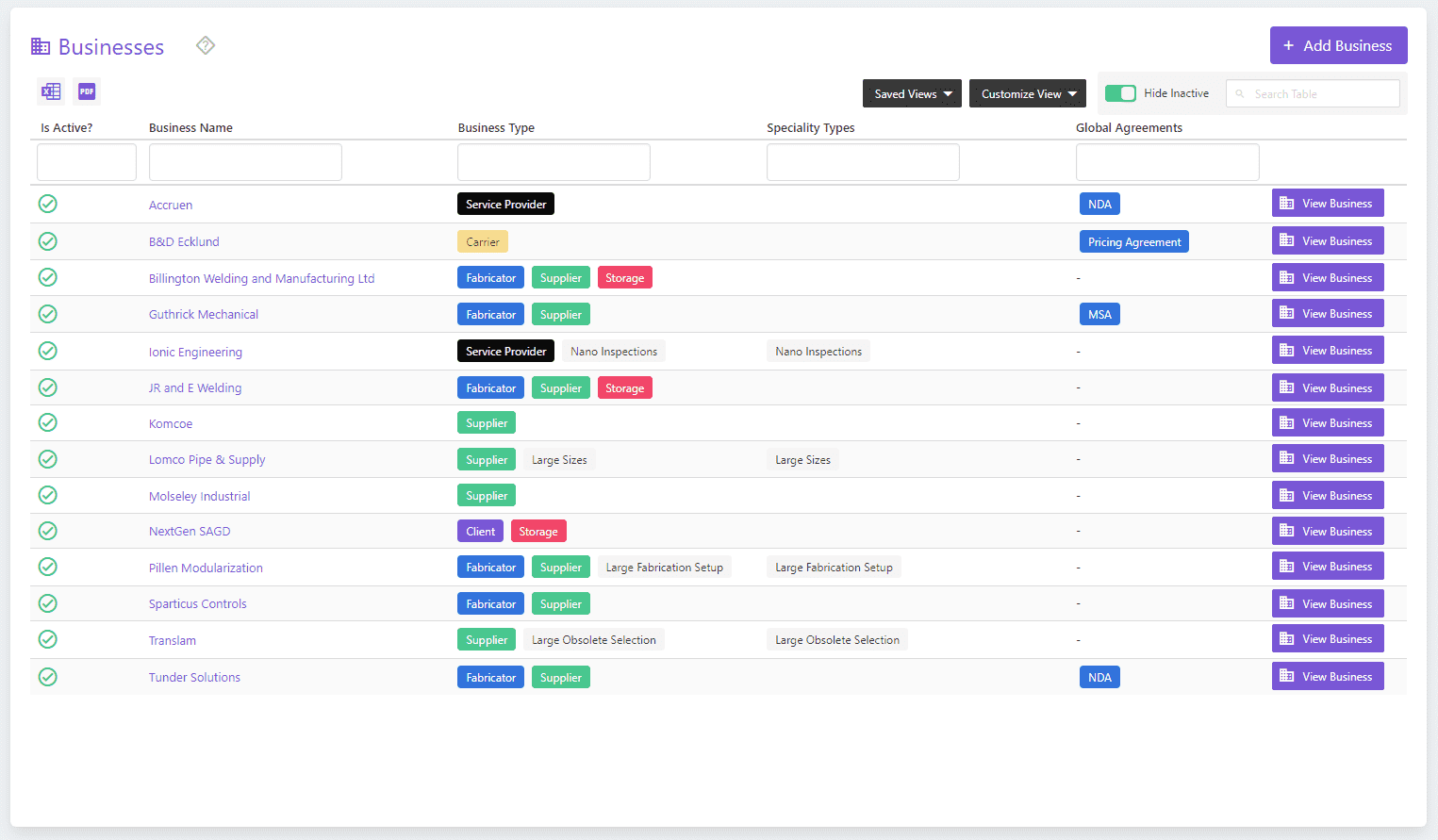Open the Guthrick Mechanical business link
Screen dimensions: 1438x840
(203, 314)
